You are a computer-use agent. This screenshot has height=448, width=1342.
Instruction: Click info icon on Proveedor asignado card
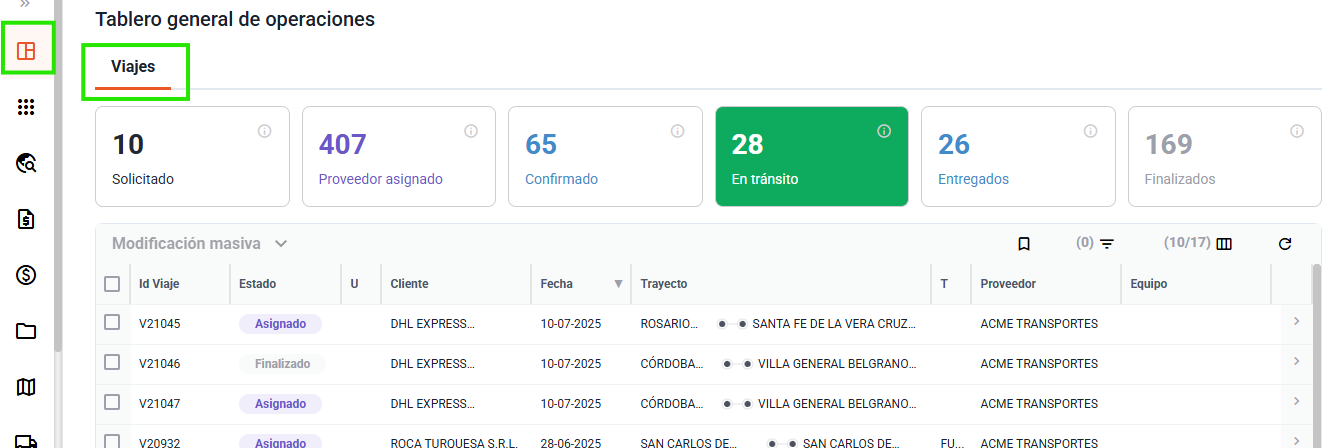[471, 131]
